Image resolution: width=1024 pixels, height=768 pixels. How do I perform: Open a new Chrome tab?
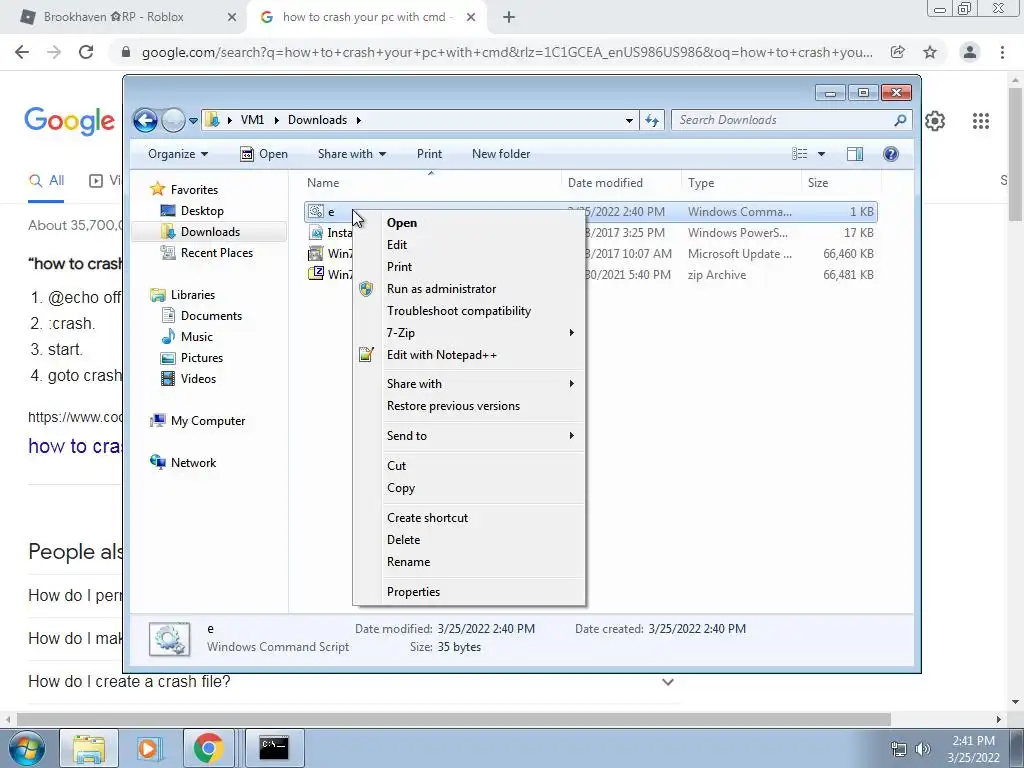pyautogui.click(x=509, y=18)
